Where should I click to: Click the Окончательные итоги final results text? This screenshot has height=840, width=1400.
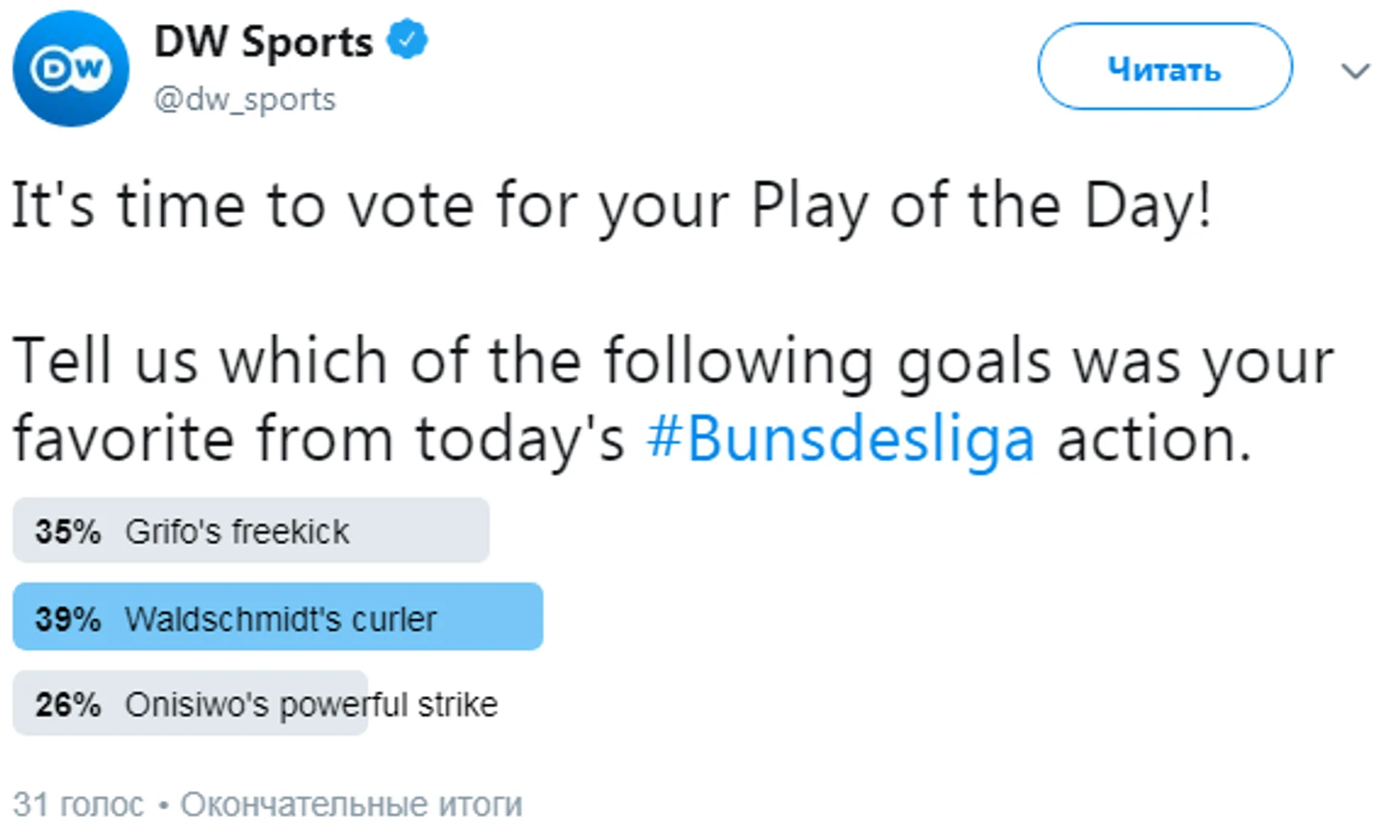pyautogui.click(x=351, y=804)
